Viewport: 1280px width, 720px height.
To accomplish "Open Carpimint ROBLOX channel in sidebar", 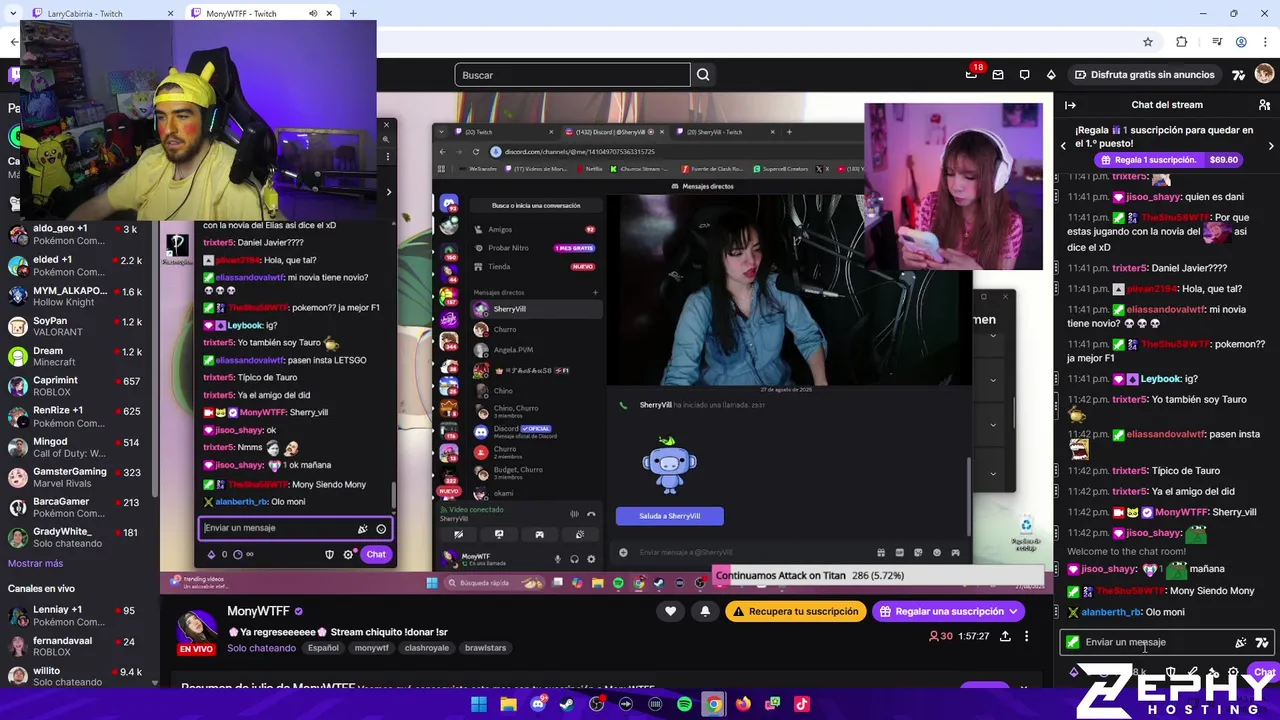I will pos(78,387).
